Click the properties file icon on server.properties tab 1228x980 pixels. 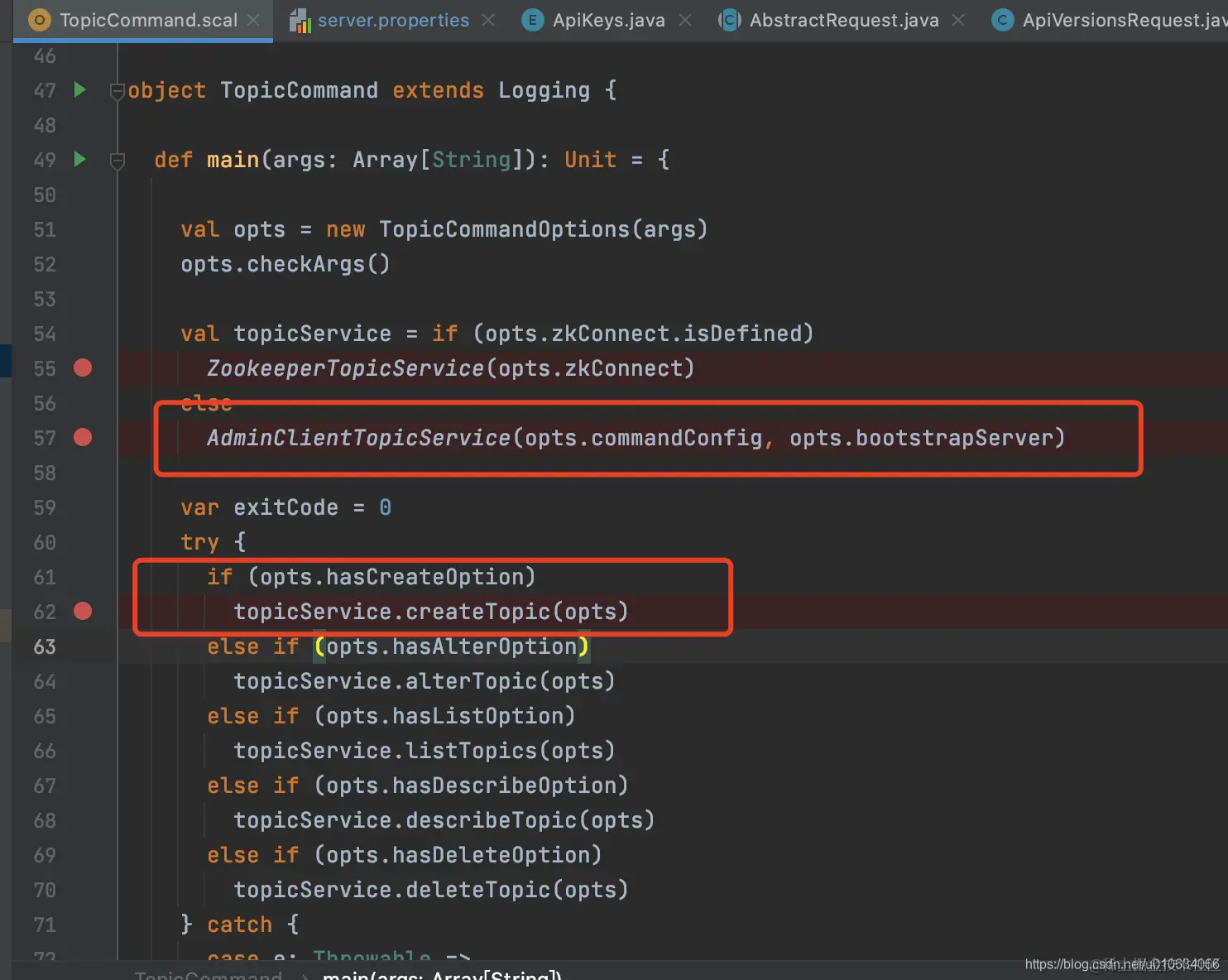[x=300, y=20]
